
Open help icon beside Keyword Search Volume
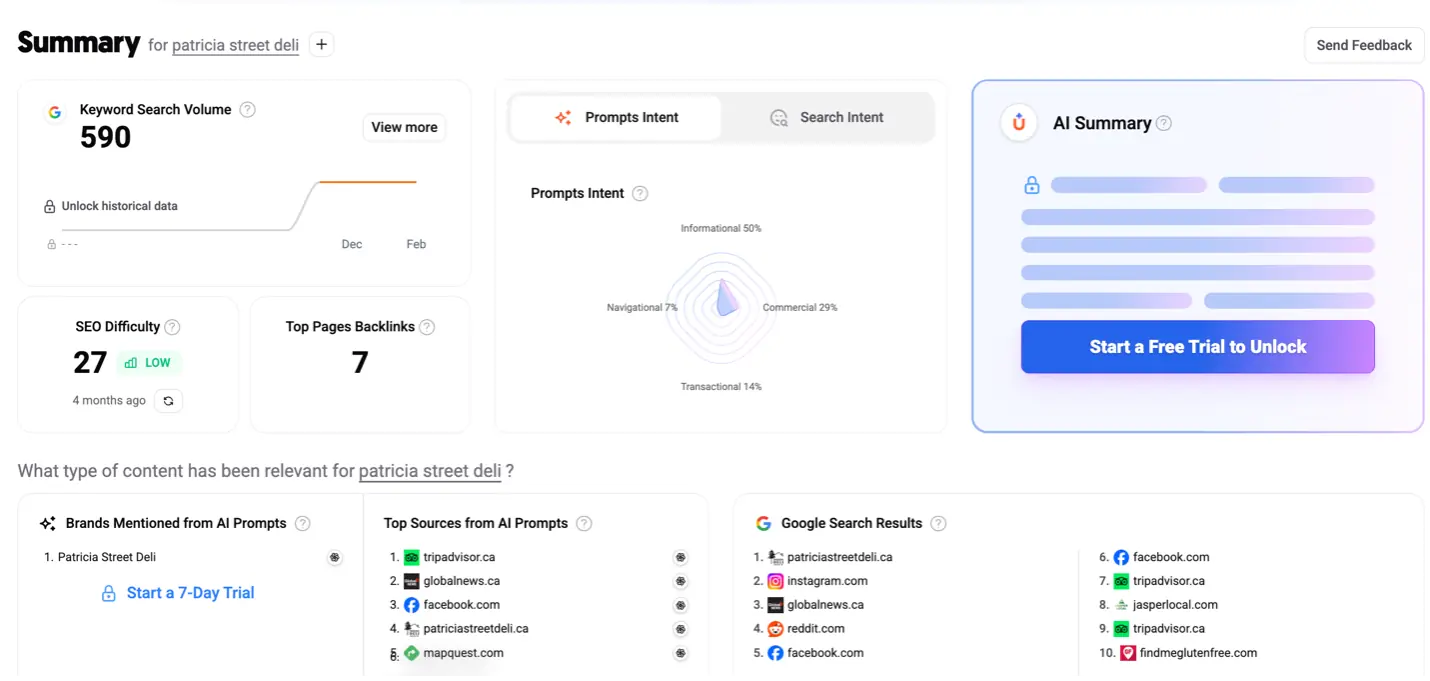tap(248, 110)
